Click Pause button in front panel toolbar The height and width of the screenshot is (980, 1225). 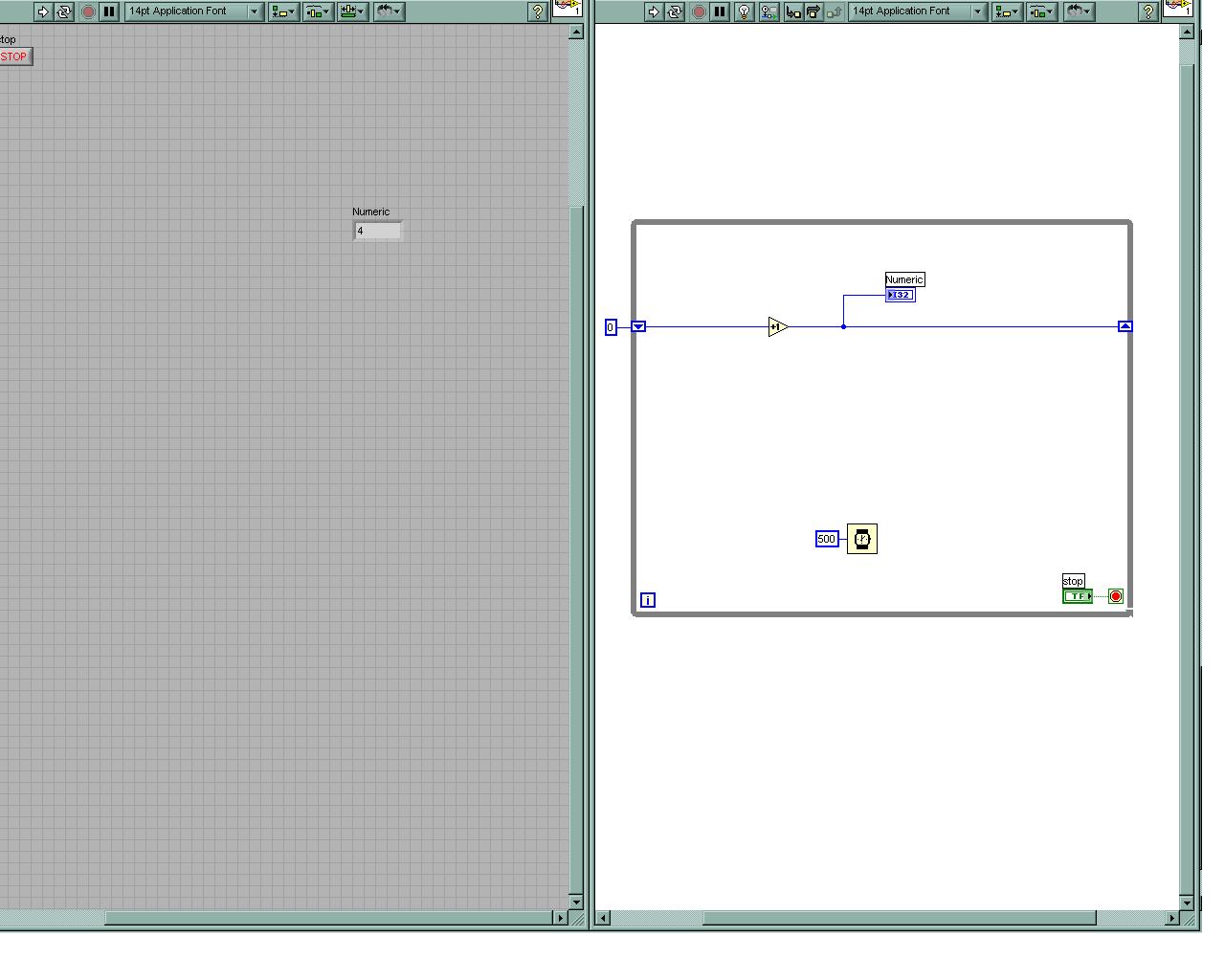(x=109, y=11)
